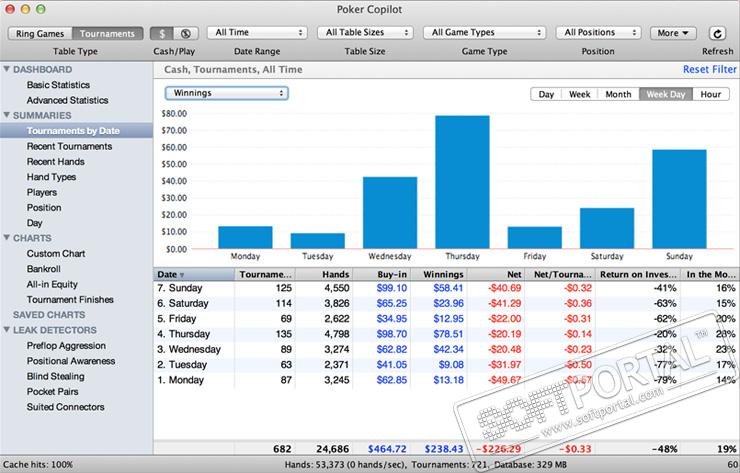Click the $464.72 buy-in total

(387, 449)
